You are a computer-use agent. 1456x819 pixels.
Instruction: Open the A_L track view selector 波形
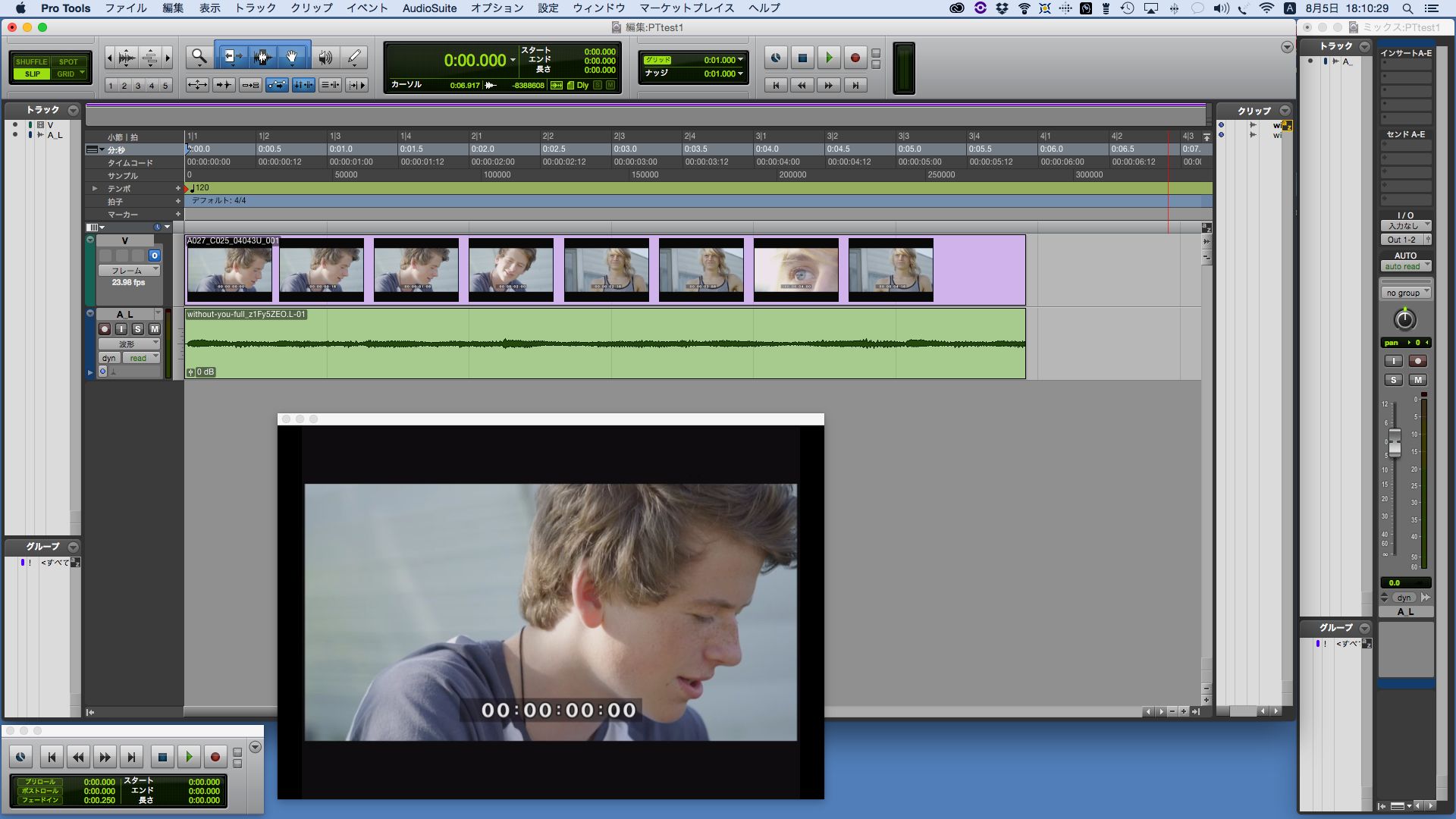129,344
